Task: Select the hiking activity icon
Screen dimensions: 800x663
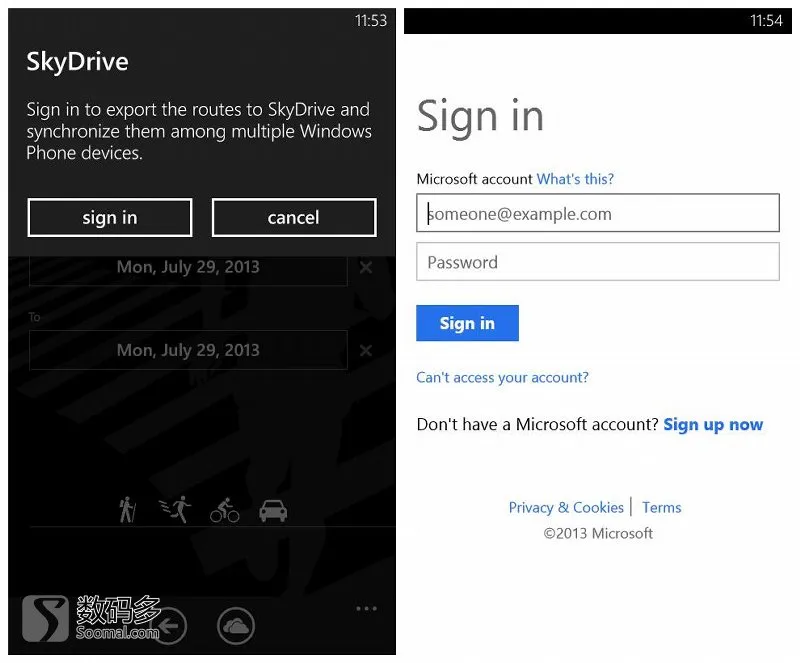Action: point(127,509)
